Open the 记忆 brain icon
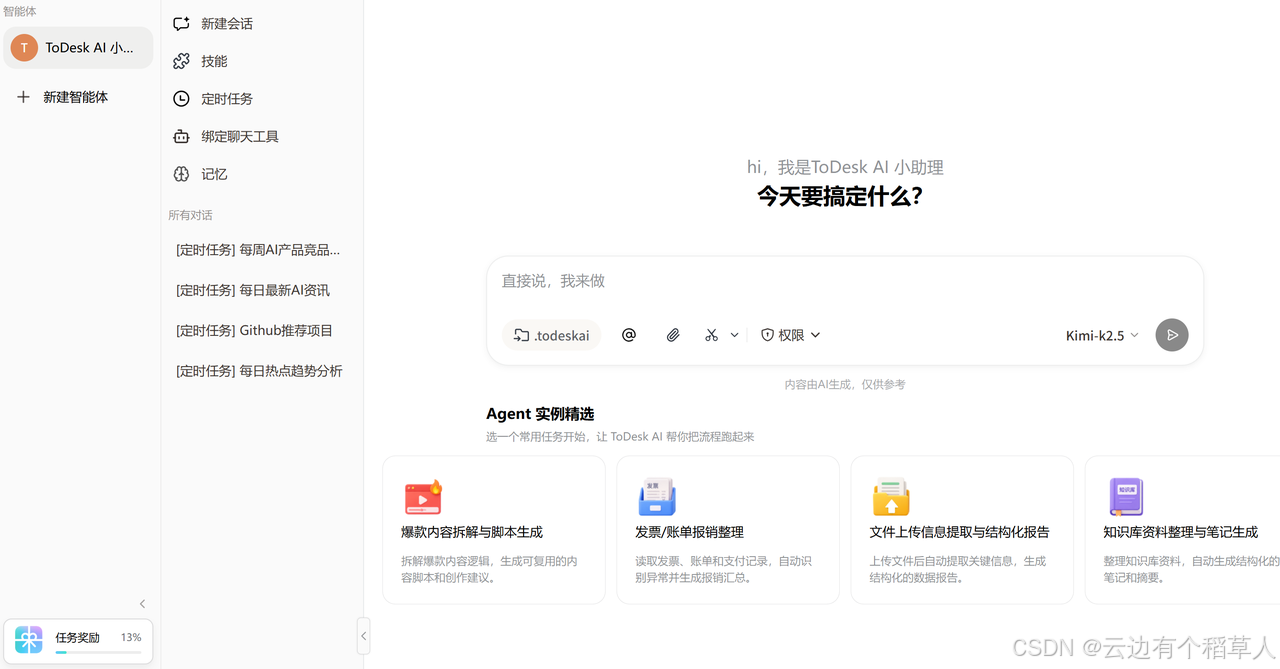 tap(181, 174)
